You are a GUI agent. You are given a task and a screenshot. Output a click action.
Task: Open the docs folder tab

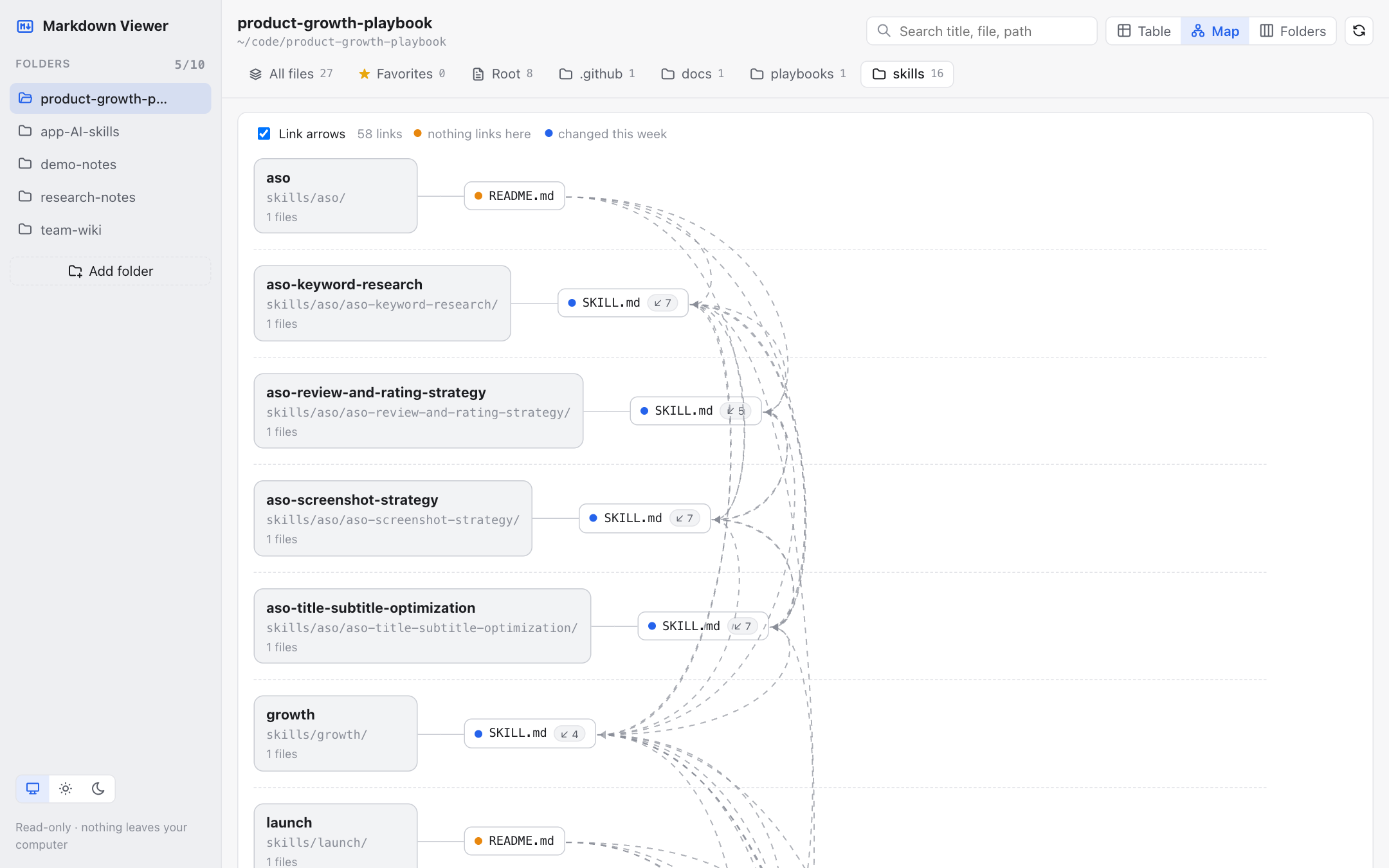tap(693, 74)
